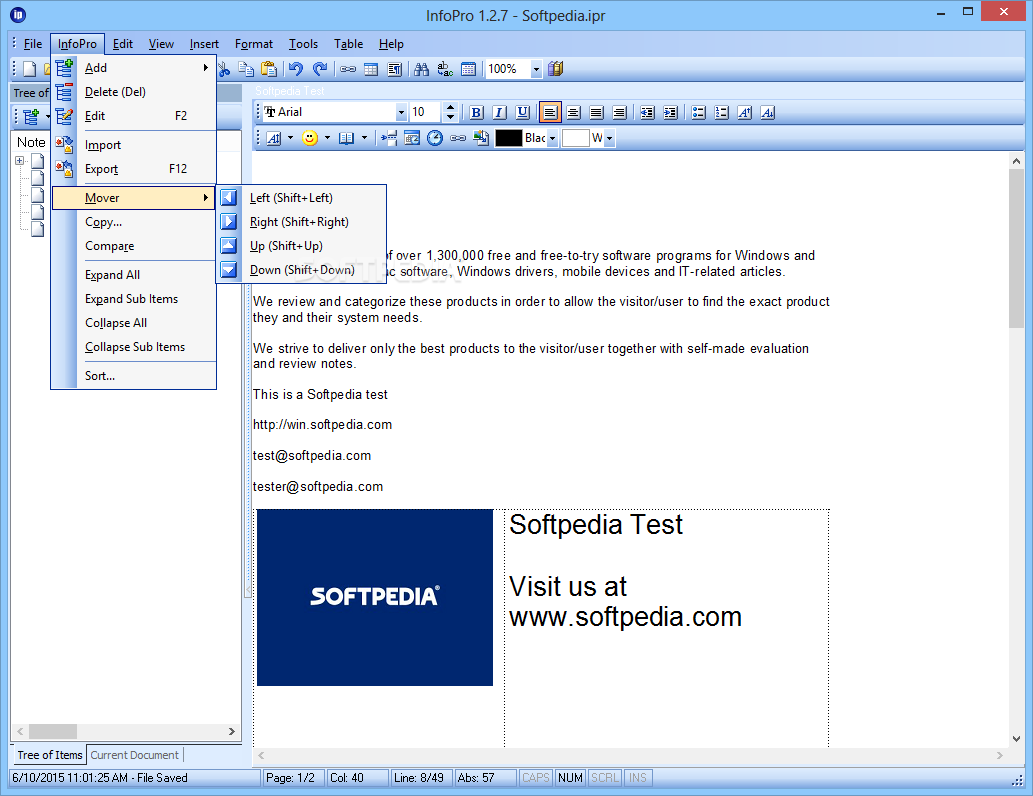Viewport: 1033px width, 796px height.
Task: Select Export F12 menu entry
Action: 134,169
